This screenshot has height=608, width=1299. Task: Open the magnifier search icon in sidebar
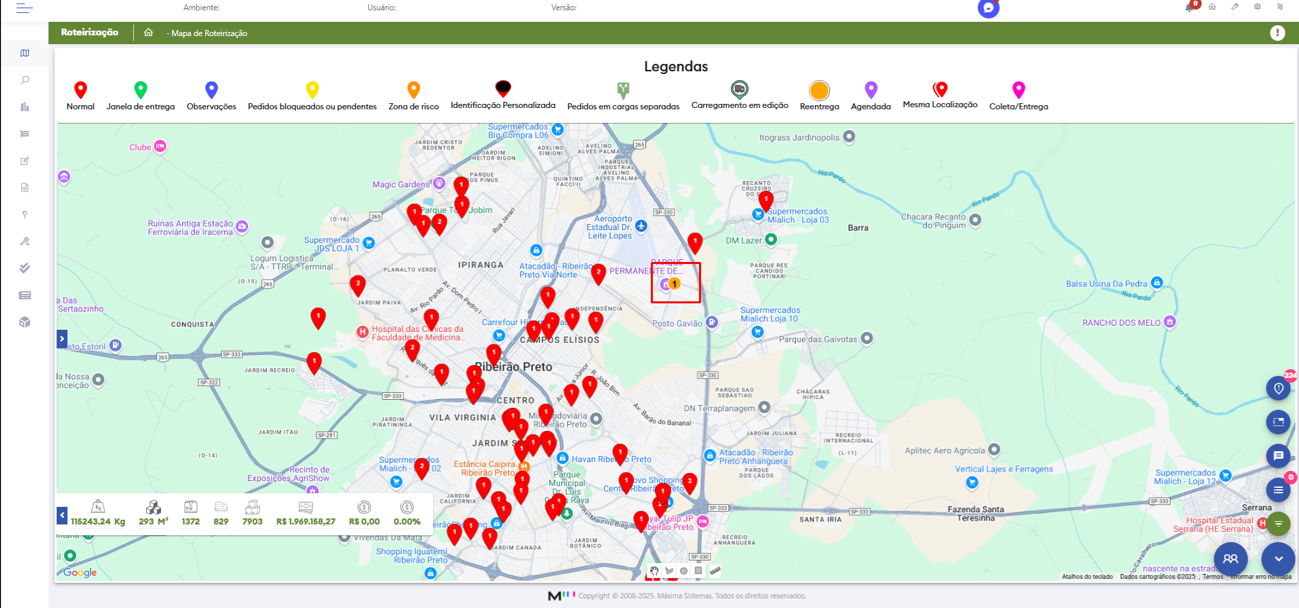point(25,80)
